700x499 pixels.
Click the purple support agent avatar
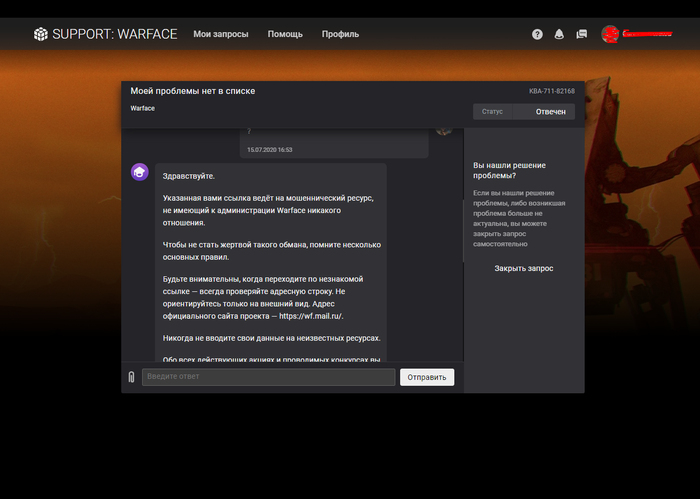click(140, 172)
